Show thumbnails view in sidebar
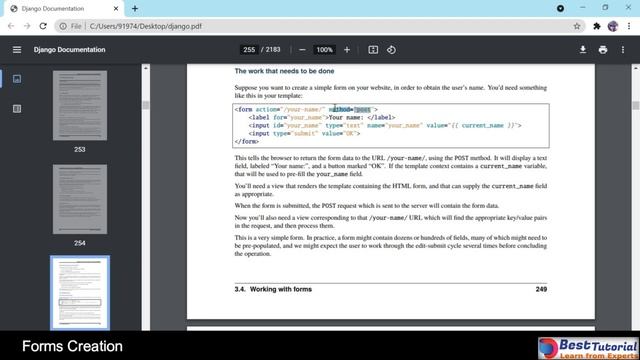640x360 pixels. (x=17, y=79)
